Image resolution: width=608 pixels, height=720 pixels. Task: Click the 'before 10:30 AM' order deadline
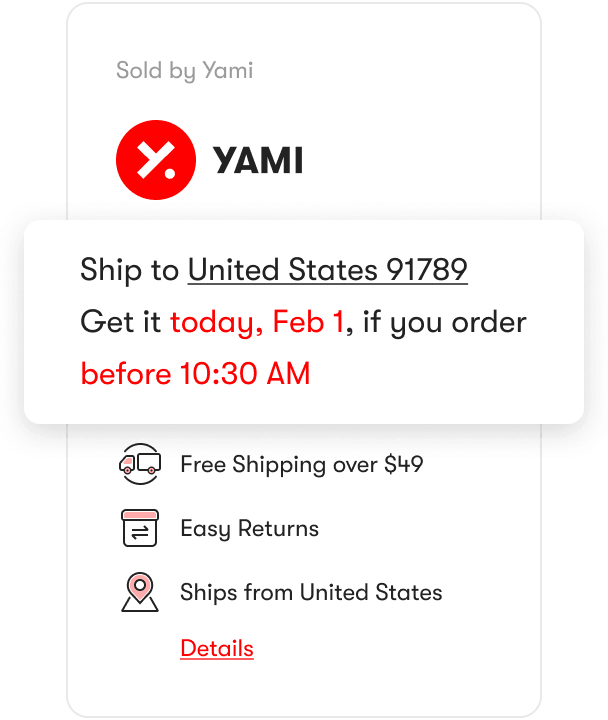196,373
